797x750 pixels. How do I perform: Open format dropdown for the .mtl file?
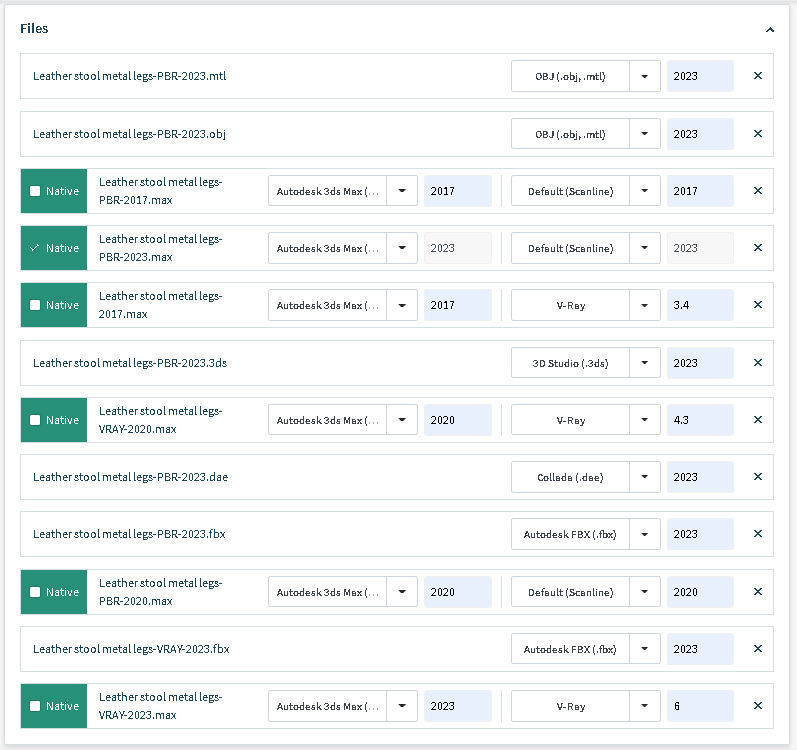[x=645, y=76]
